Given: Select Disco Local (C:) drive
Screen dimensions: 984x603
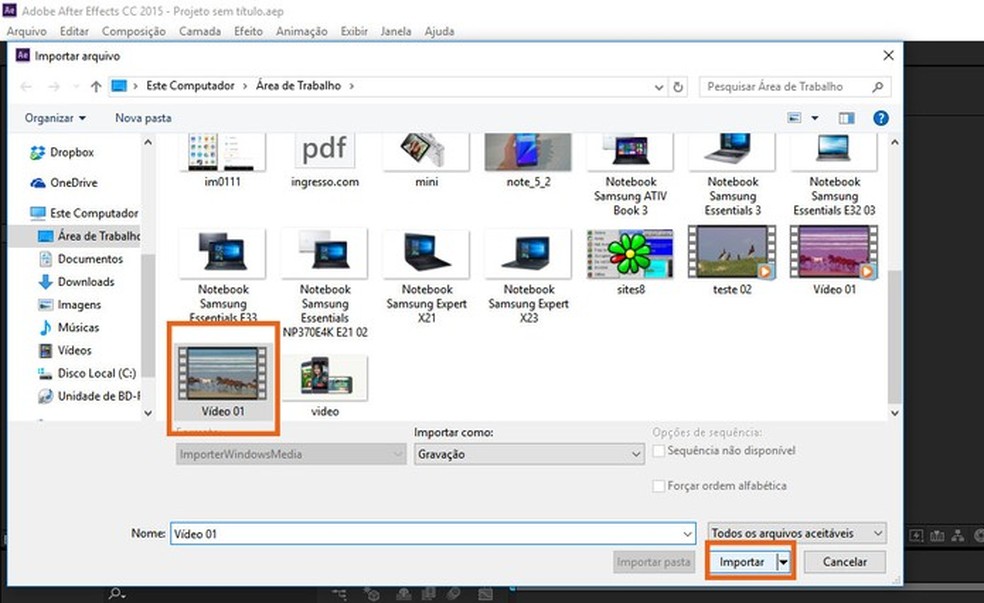Looking at the screenshot, I should coord(96,373).
